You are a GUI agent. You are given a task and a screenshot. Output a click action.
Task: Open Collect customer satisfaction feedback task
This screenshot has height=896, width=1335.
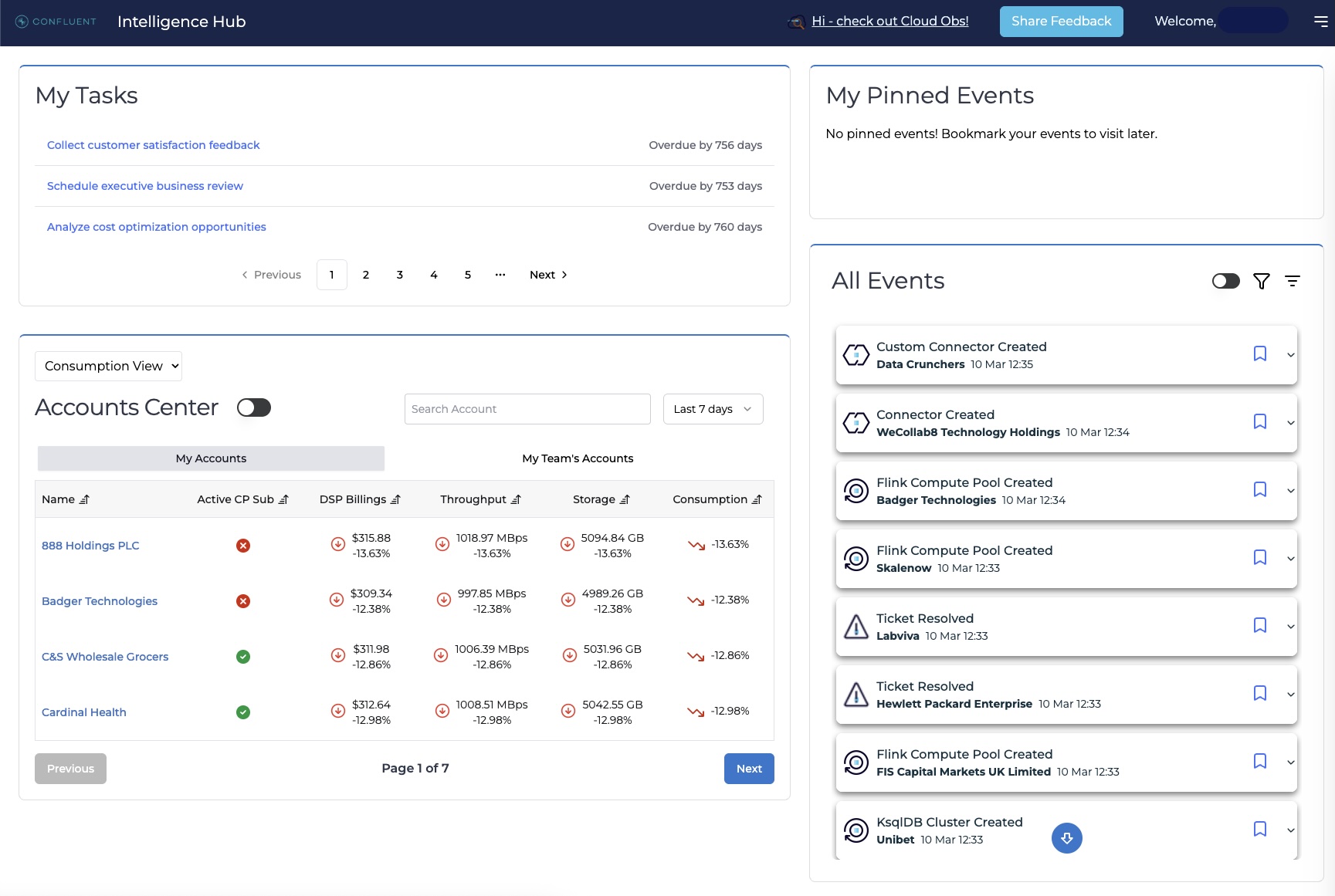point(153,145)
